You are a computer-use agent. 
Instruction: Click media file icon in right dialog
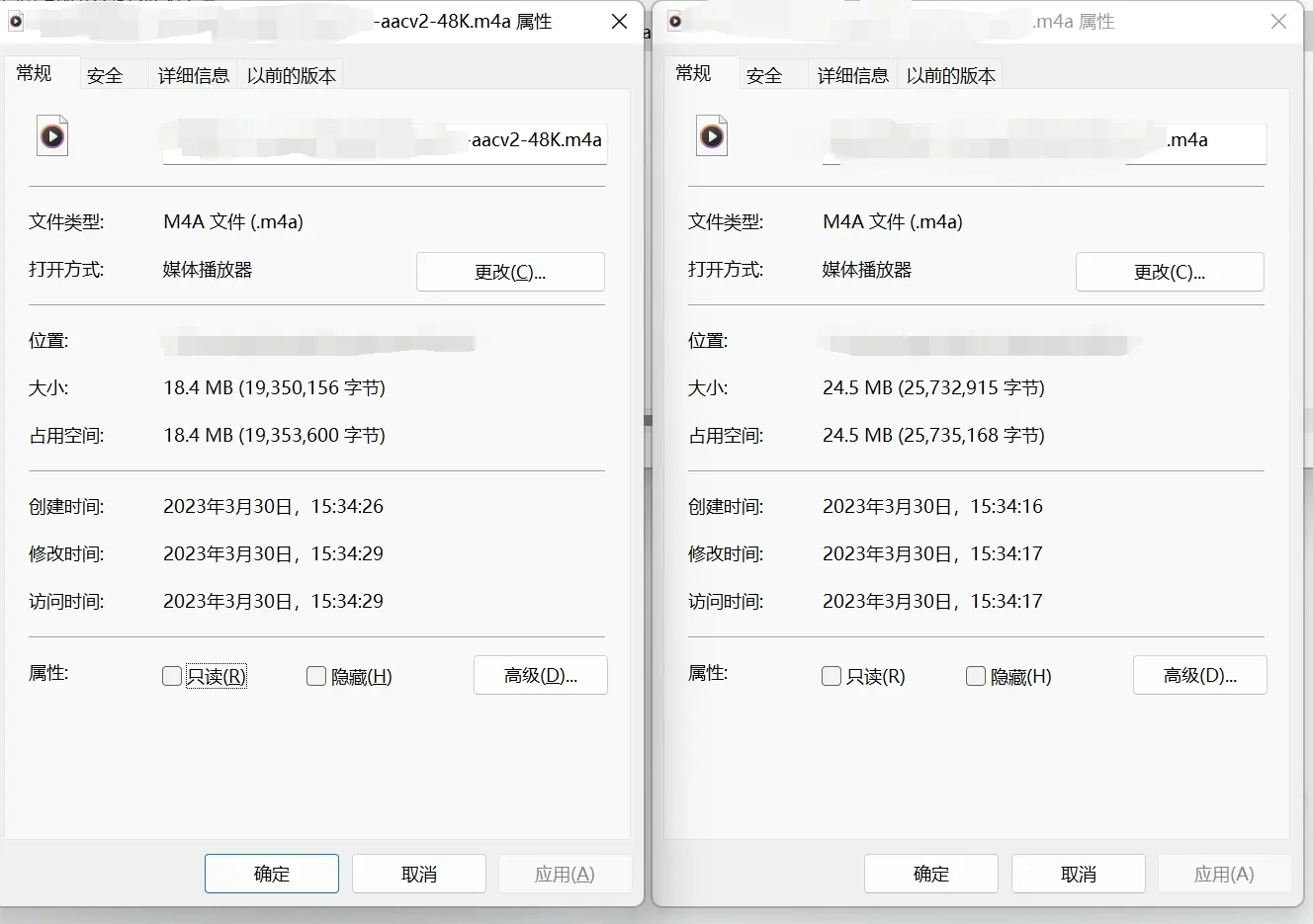[x=712, y=136]
